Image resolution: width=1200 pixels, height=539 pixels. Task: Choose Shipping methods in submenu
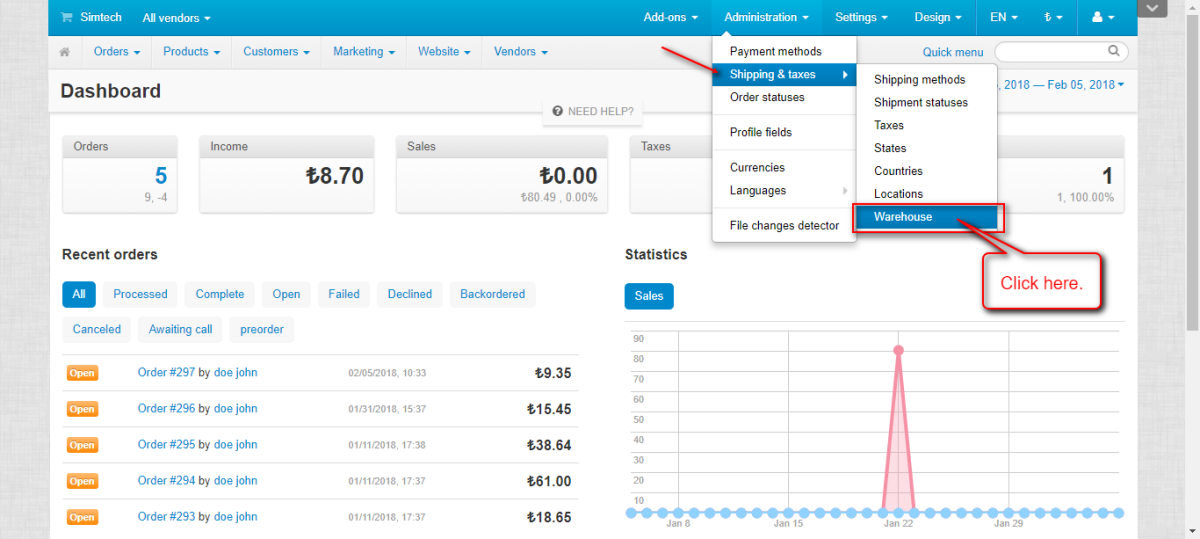tap(927, 80)
